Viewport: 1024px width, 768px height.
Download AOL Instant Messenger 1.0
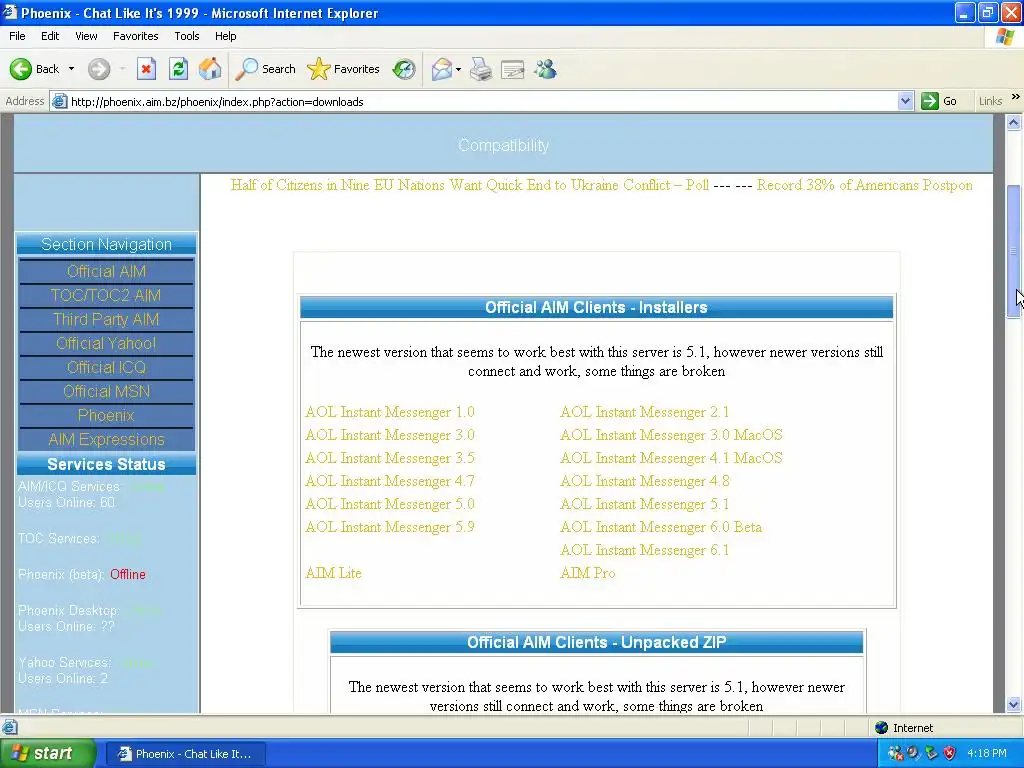click(x=390, y=412)
